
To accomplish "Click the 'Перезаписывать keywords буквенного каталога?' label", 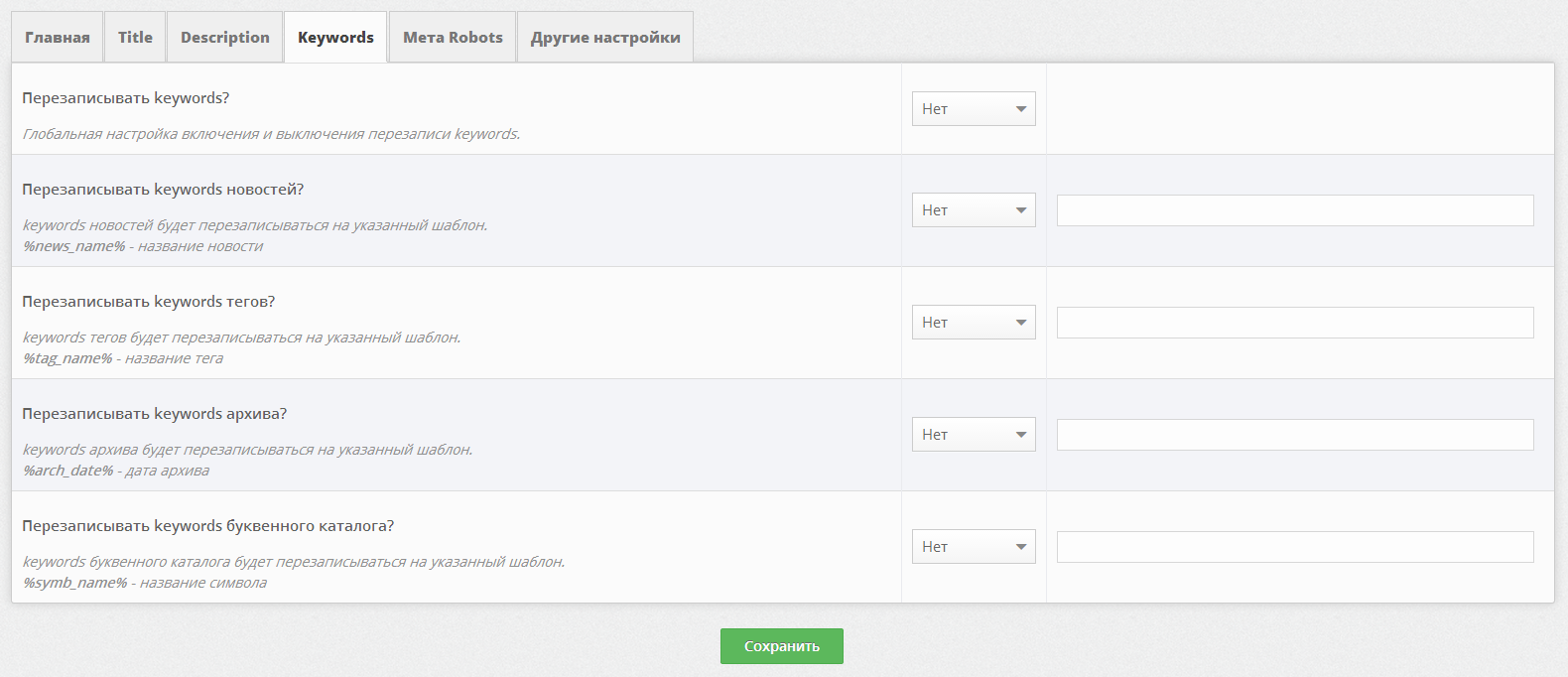I will tap(208, 526).
